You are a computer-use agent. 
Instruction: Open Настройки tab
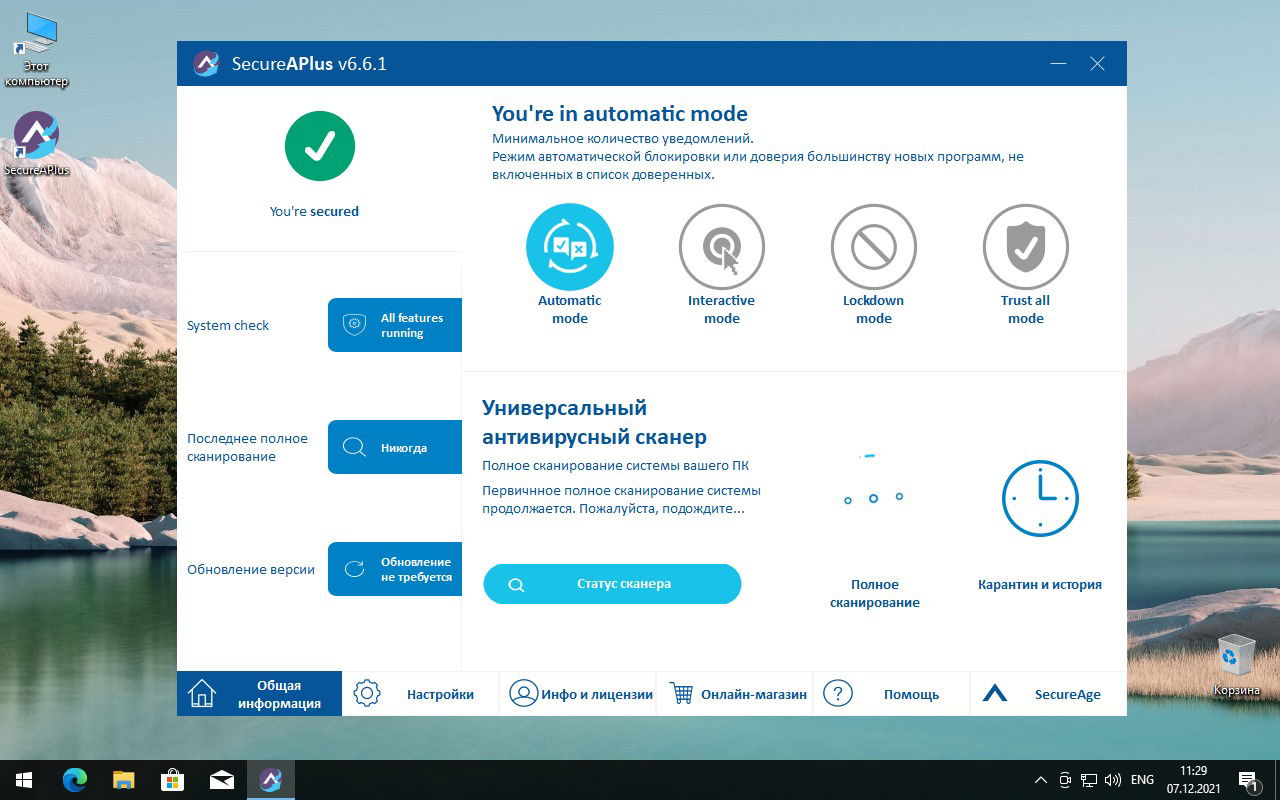pos(420,694)
